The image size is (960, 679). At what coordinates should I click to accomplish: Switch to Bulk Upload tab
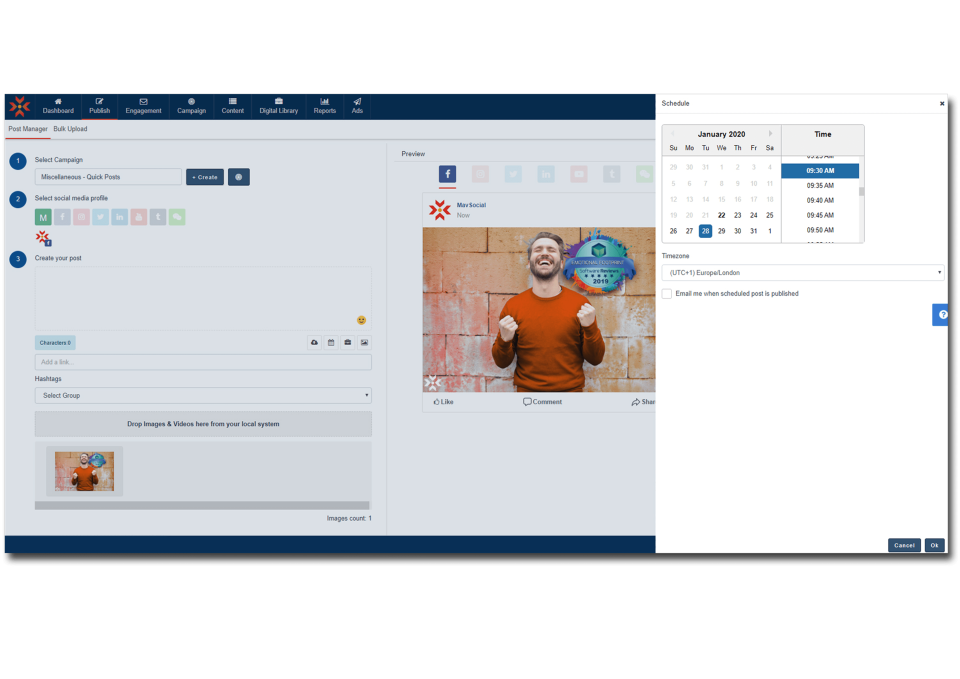(x=70, y=129)
